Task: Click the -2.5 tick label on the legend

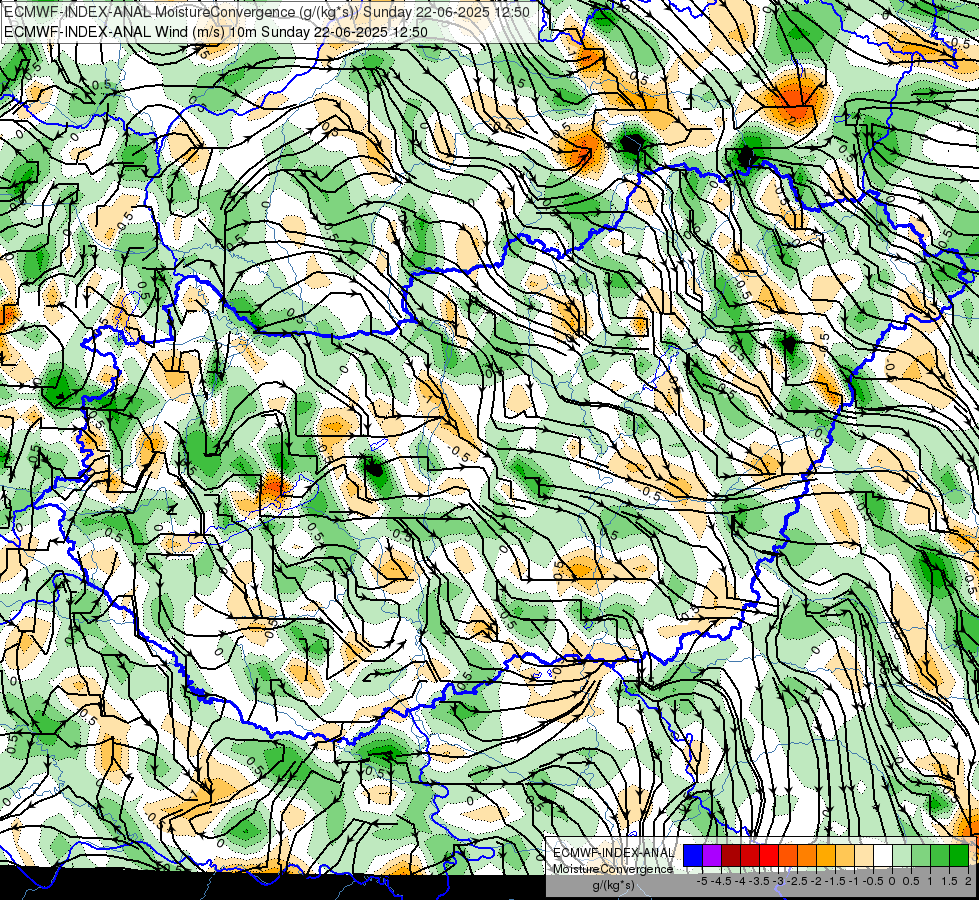Action: [797, 881]
